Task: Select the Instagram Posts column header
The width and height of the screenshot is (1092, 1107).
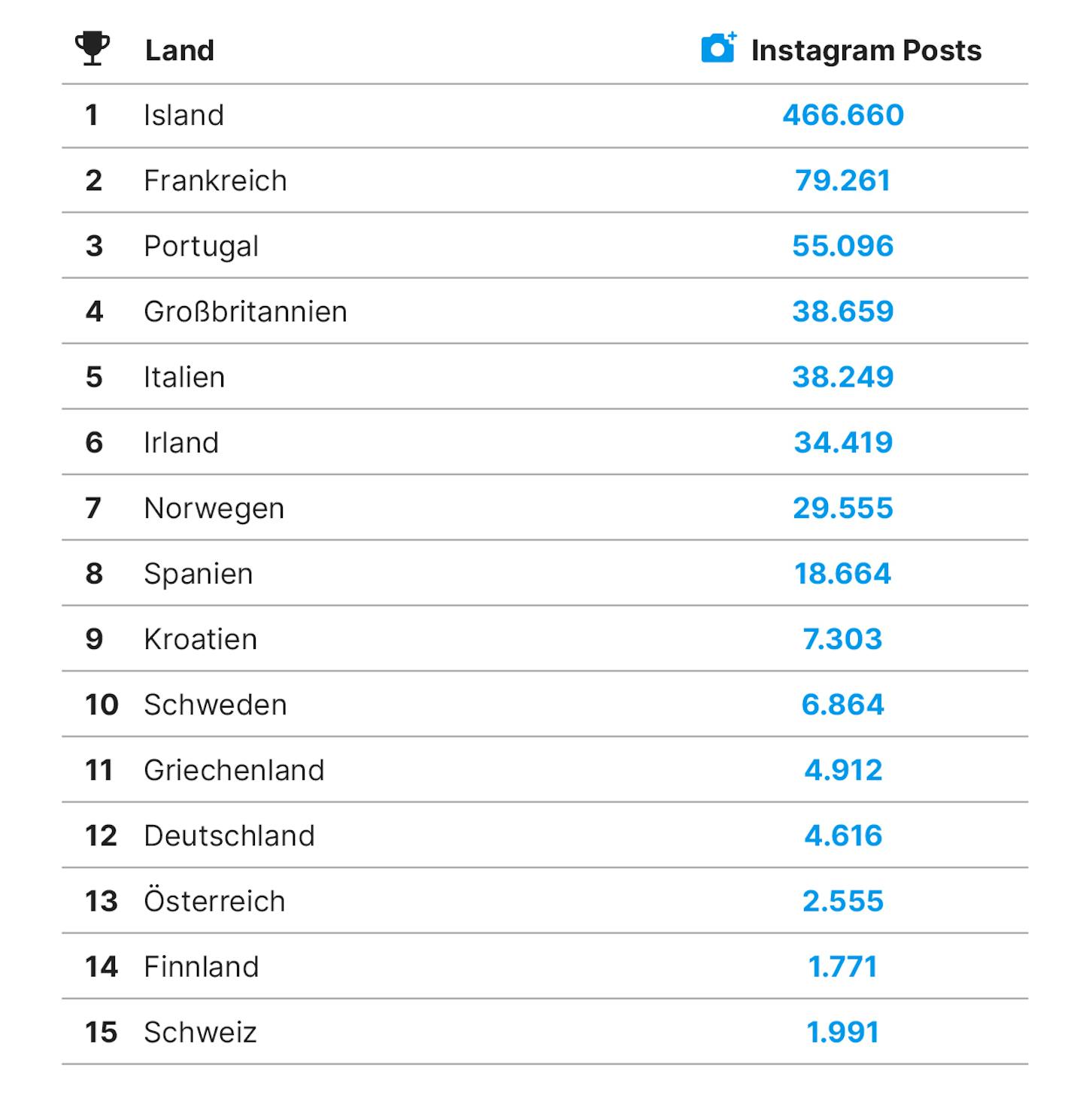Action: coord(866,50)
